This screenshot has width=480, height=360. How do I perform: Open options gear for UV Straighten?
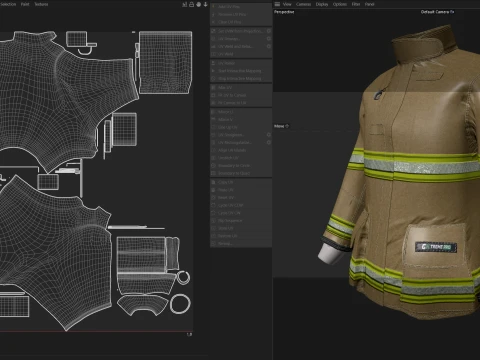coord(269,135)
